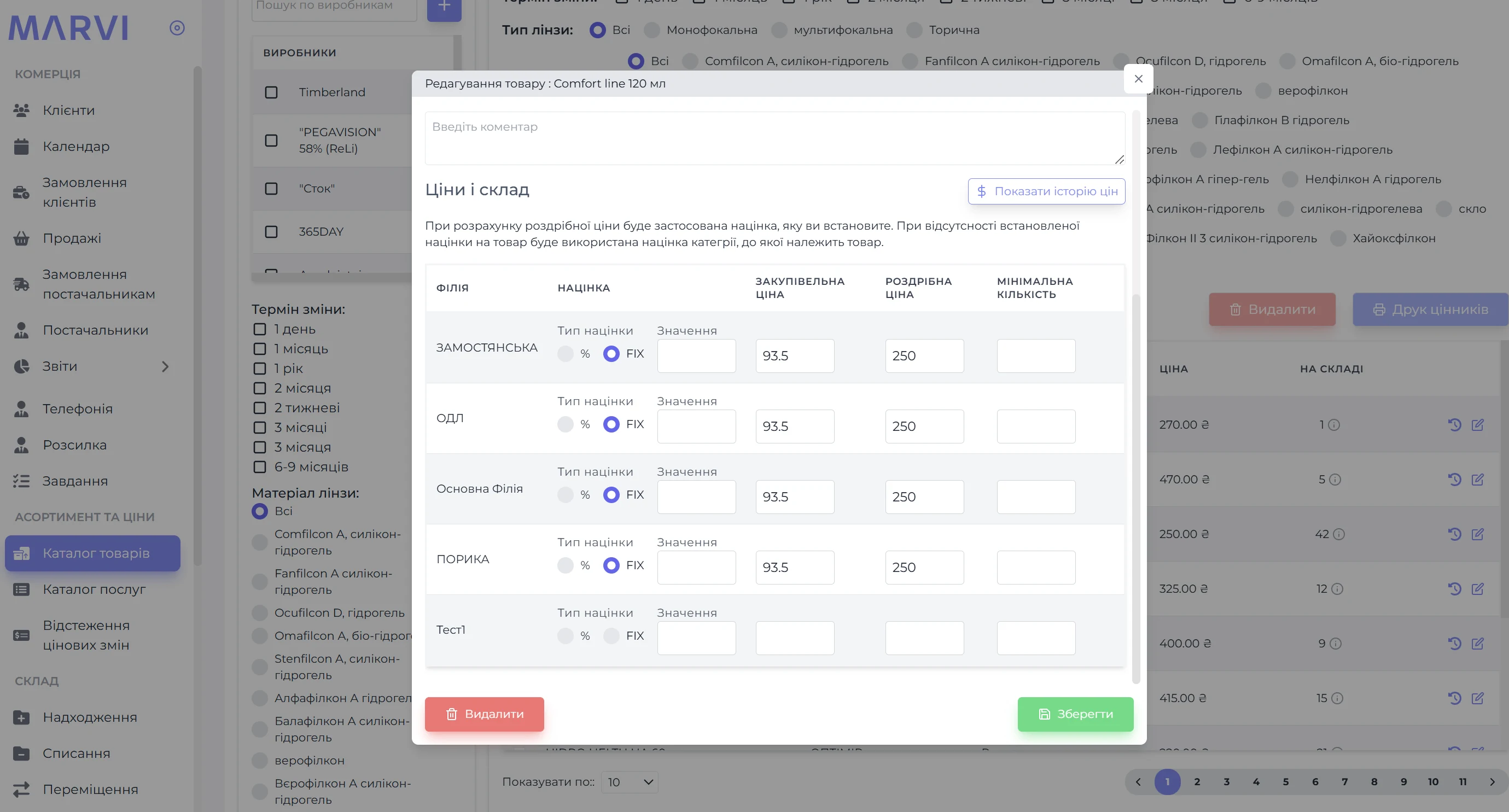The height and width of the screenshot is (812, 1509).
Task: Click ПОРИКА markup value field
Action: (696, 567)
